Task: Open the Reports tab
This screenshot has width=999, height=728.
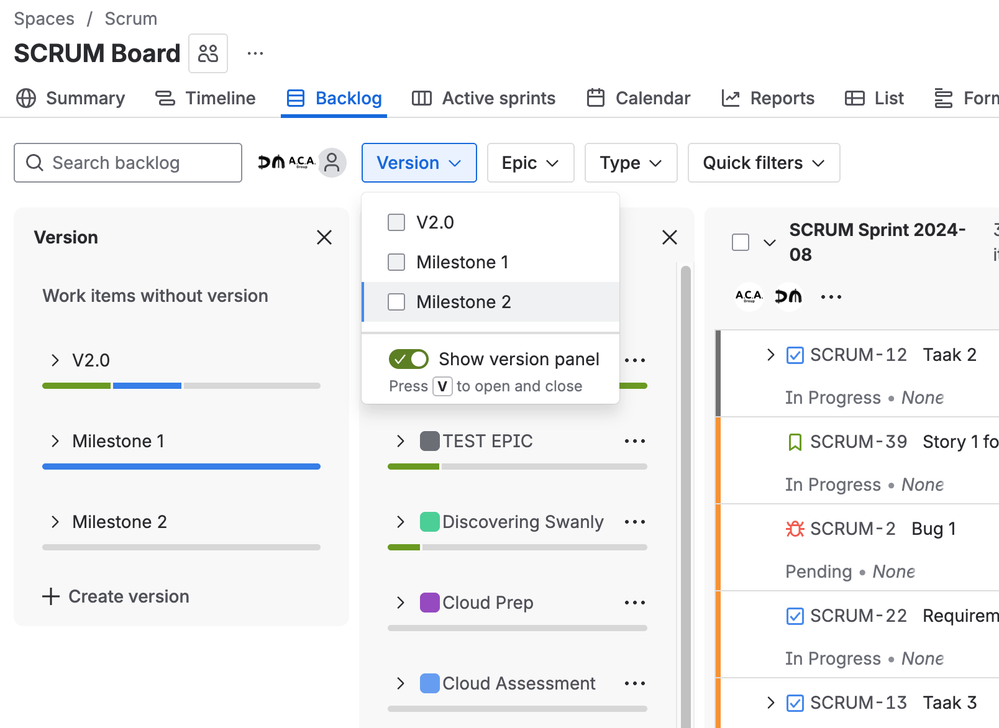Action: tap(768, 98)
